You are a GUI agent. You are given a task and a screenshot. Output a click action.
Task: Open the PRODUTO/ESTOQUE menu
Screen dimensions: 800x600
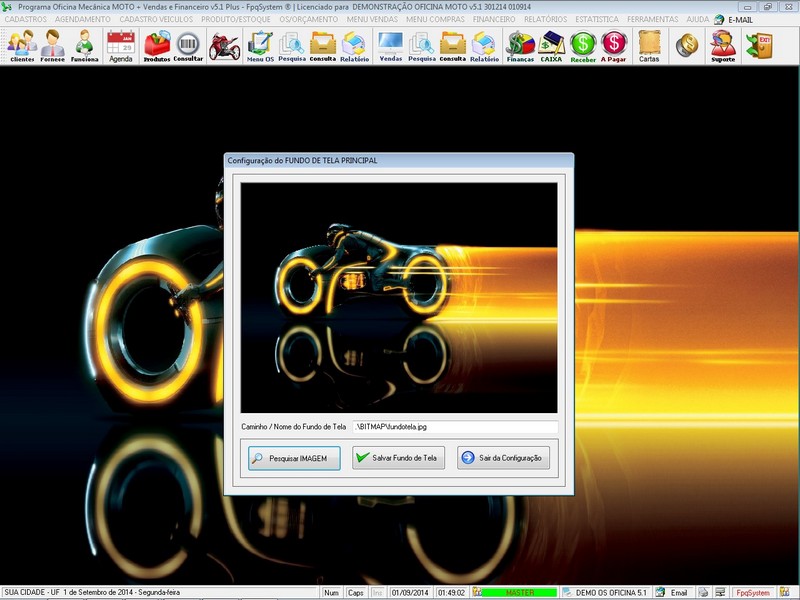(x=236, y=19)
